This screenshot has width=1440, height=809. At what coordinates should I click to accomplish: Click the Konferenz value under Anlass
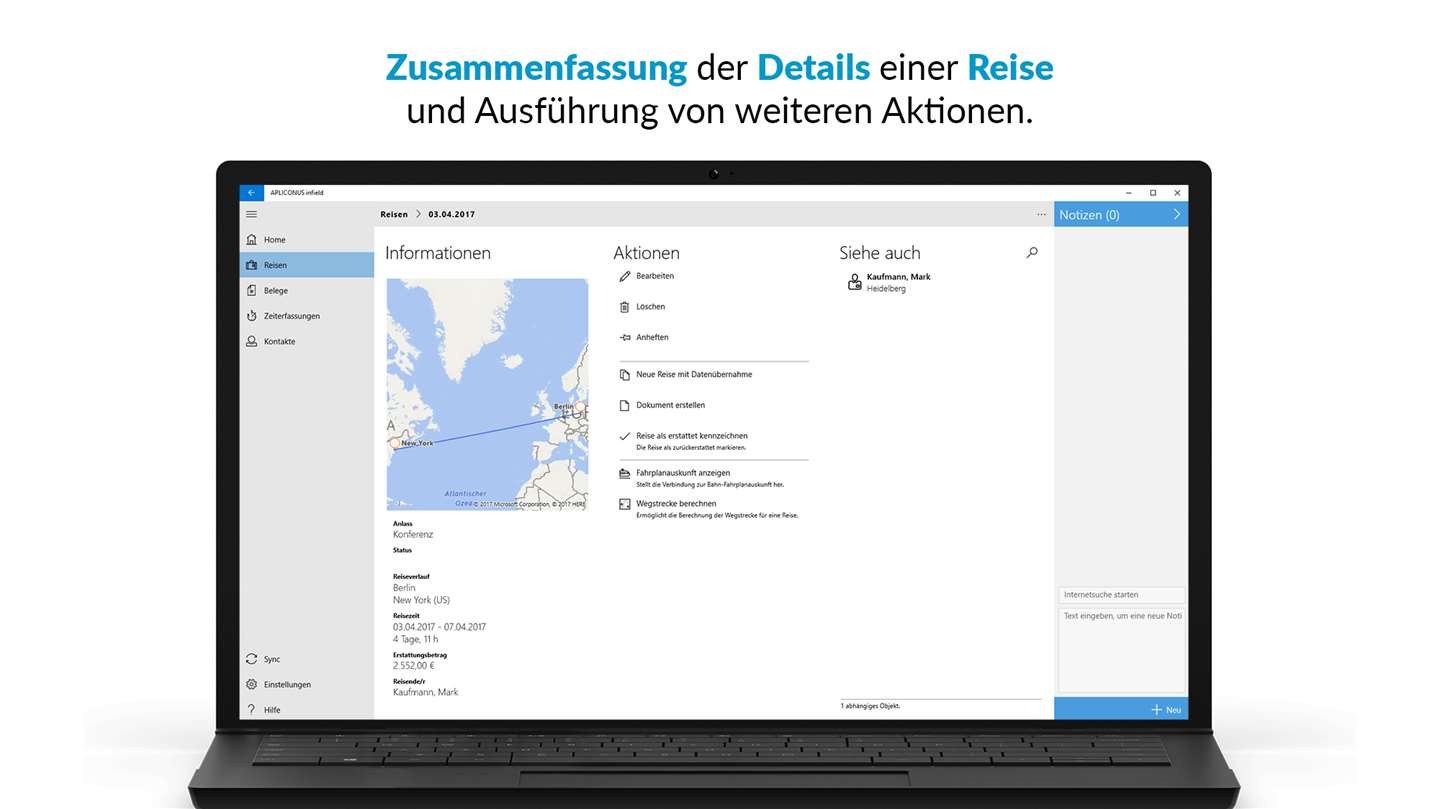click(x=413, y=535)
